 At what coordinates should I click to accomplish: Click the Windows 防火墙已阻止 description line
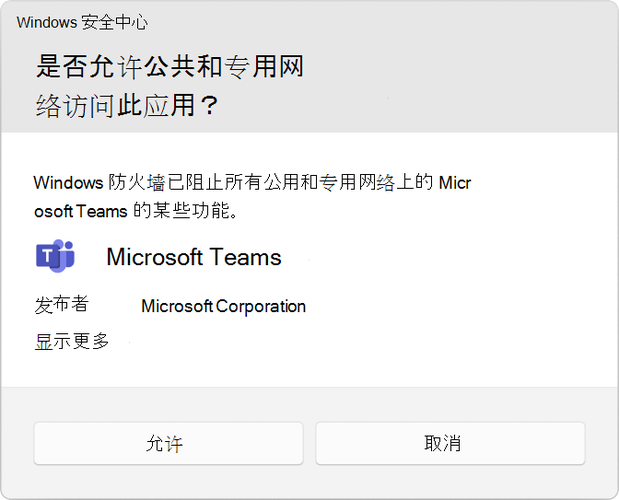click(x=252, y=183)
